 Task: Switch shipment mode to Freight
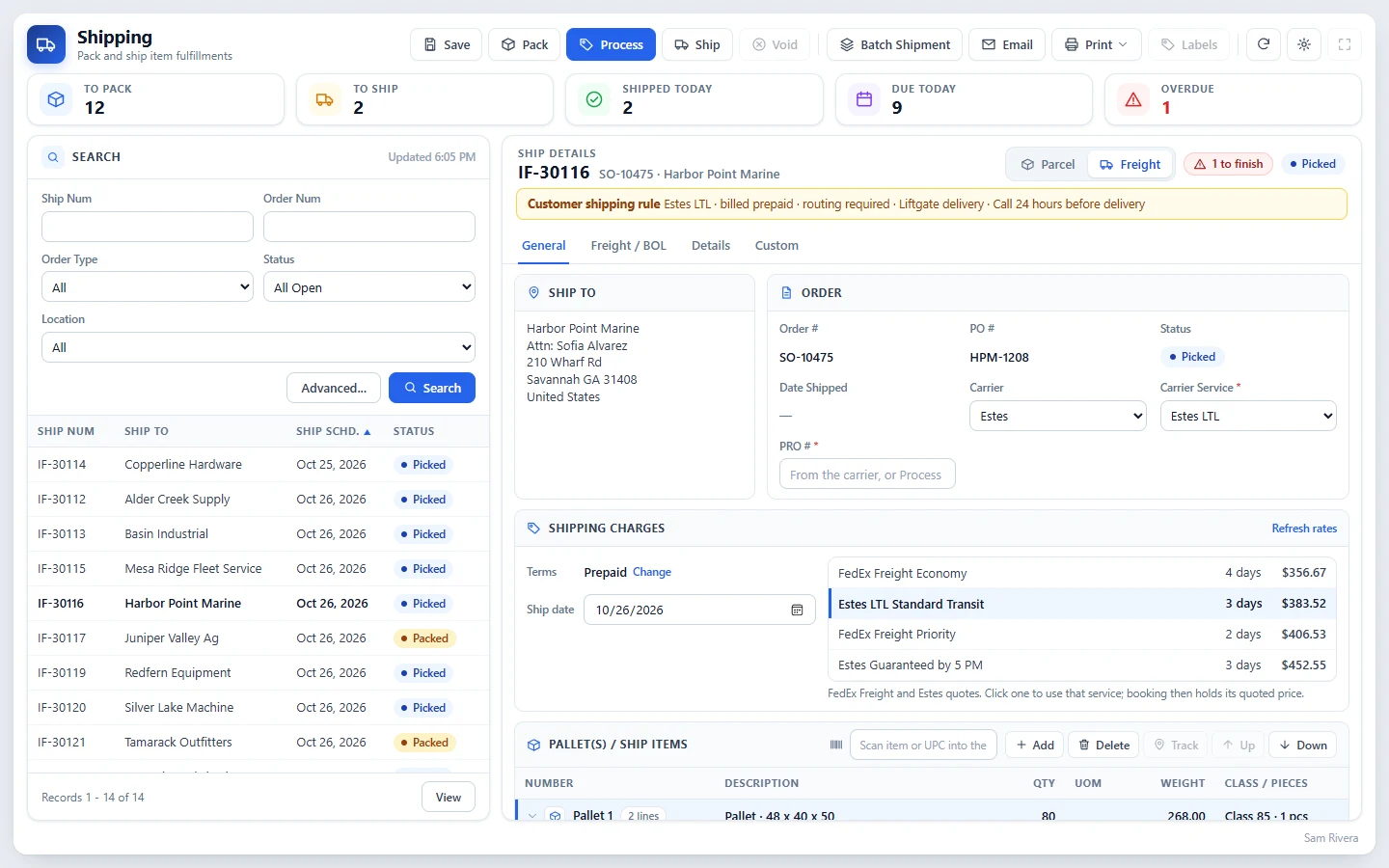[x=1130, y=164]
